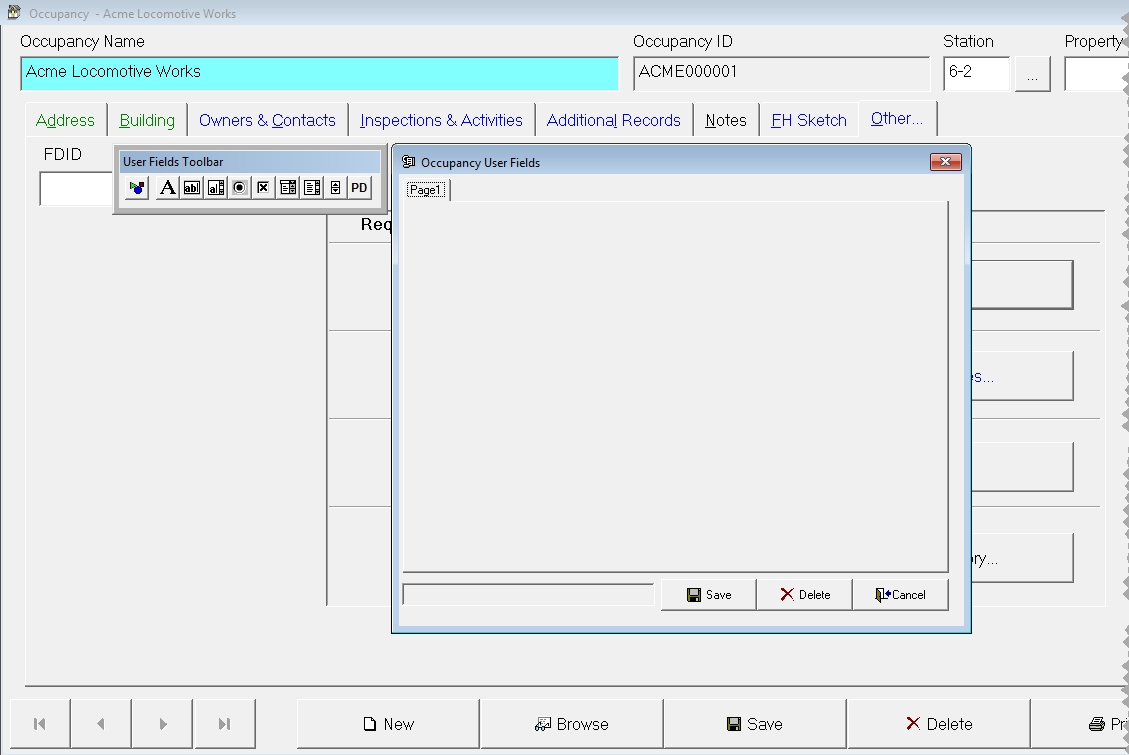
Task: Click Delete in the Occupancy User Fields dialog
Action: 804,594
